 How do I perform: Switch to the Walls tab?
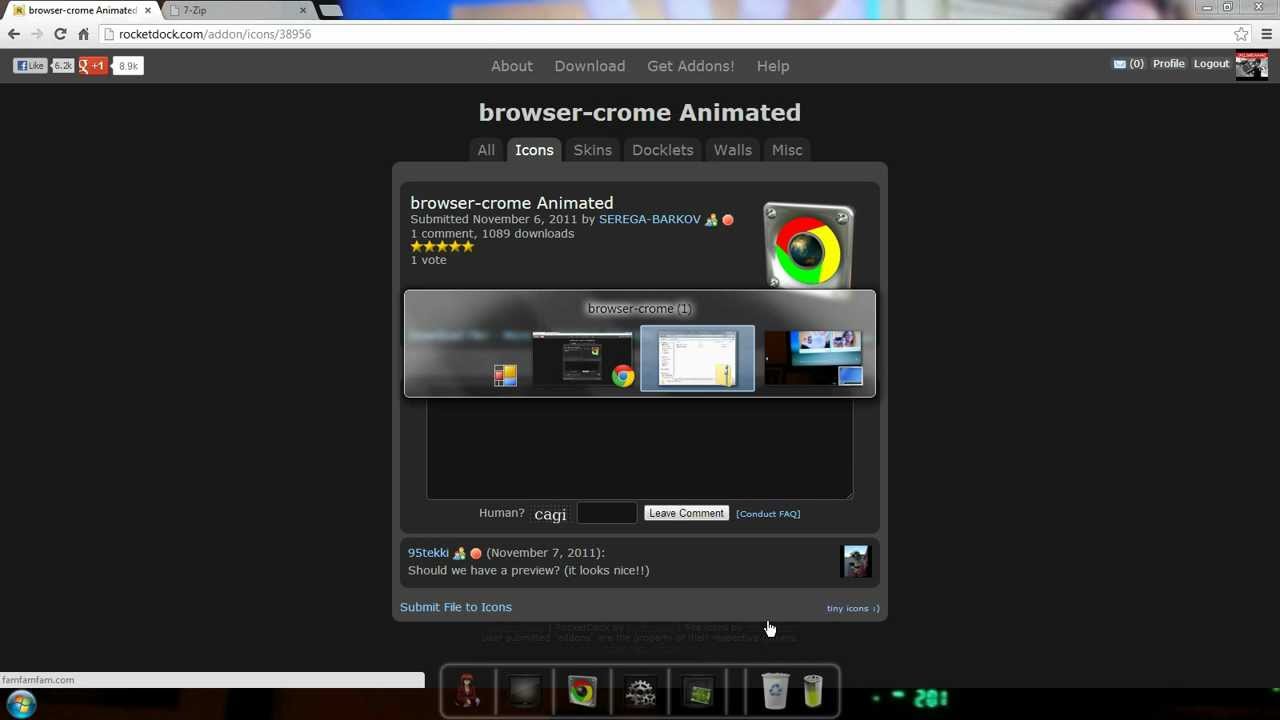click(732, 150)
